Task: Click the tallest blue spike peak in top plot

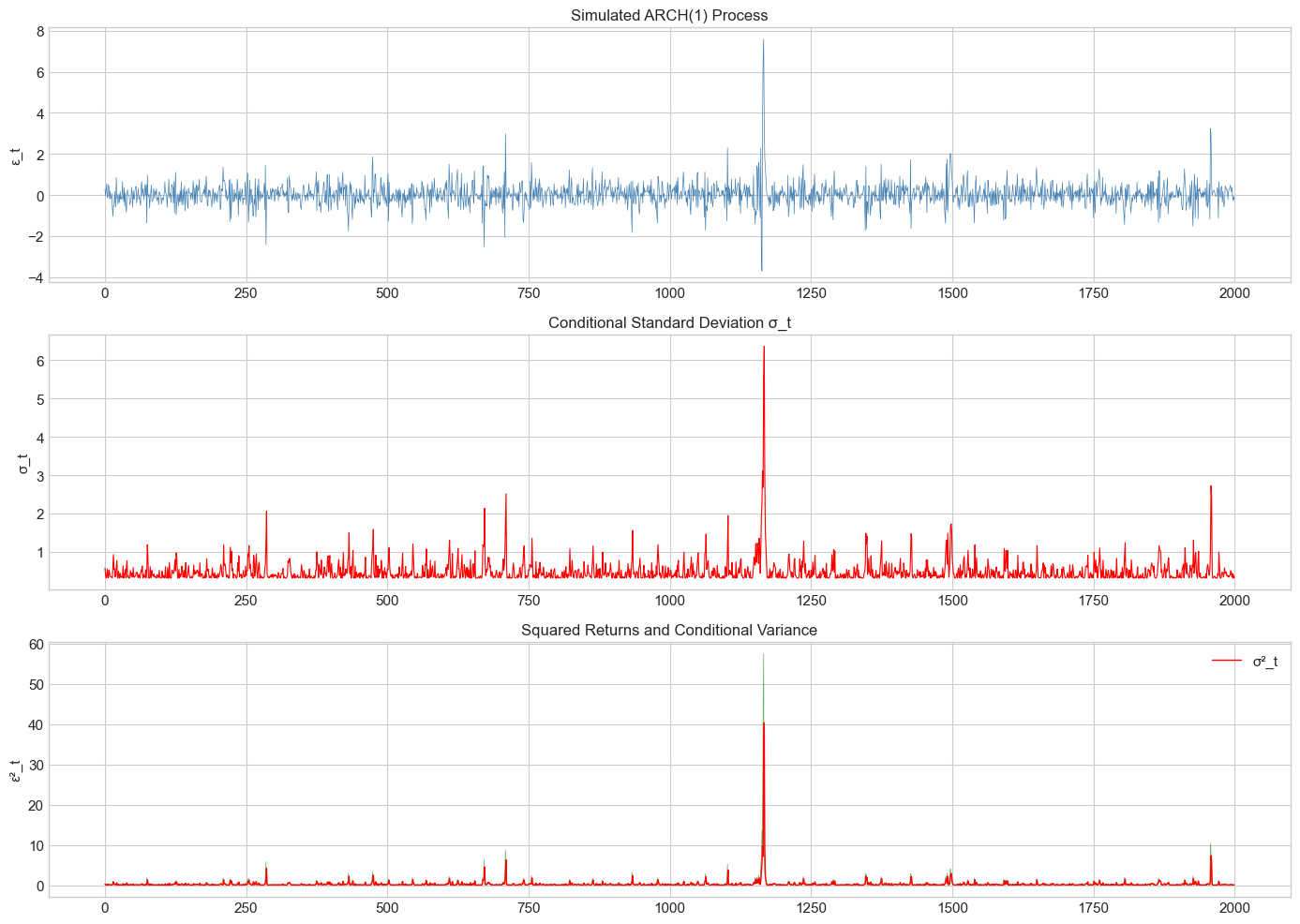Action: [x=763, y=41]
